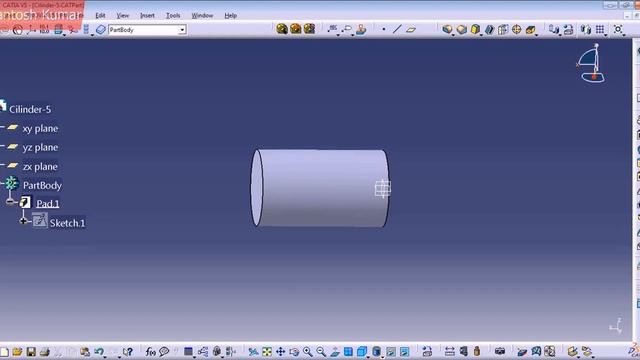Select the Normal View icon
Viewport: 640px width, 360px height.
point(335,351)
